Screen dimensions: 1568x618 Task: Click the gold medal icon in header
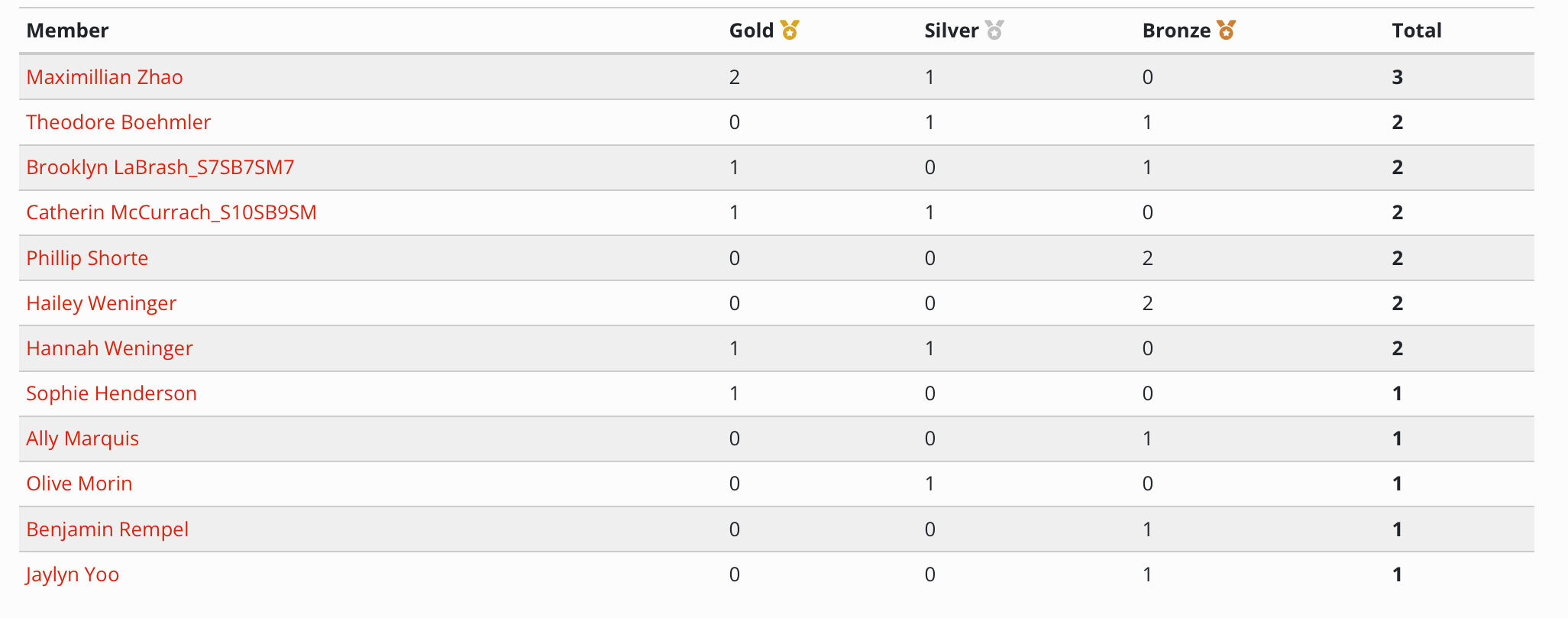[x=790, y=31]
